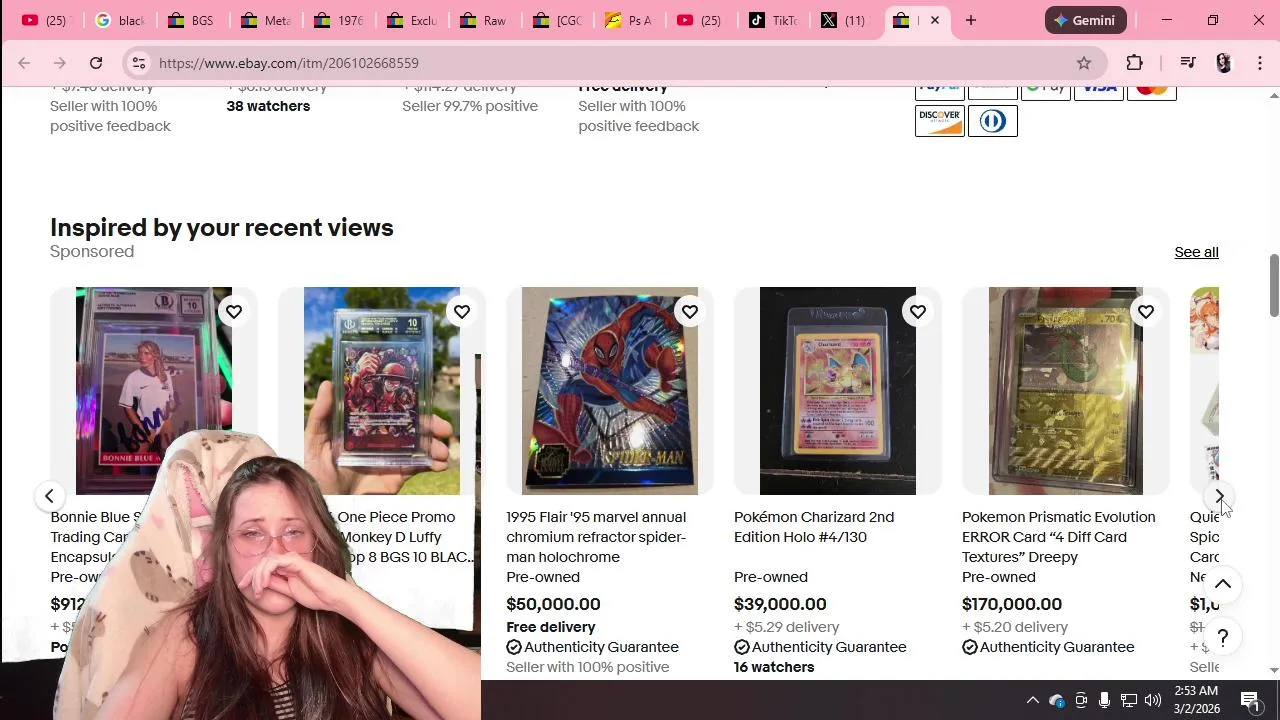
Task: Click the Mastercard payment logo
Action: coord(1151,90)
